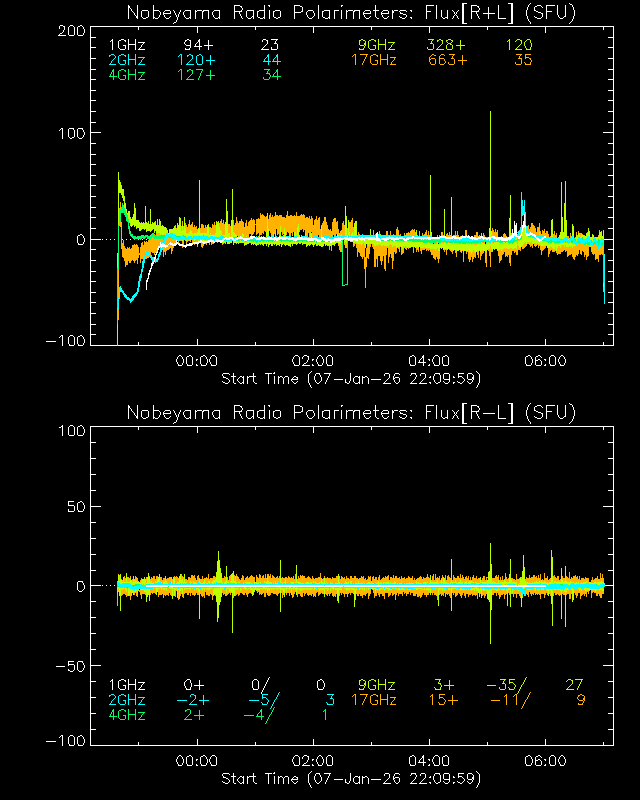Image resolution: width=640 pixels, height=800 pixels.
Task: Click the 328+ value beside 9GHz in top plot
Action: (x=446, y=46)
